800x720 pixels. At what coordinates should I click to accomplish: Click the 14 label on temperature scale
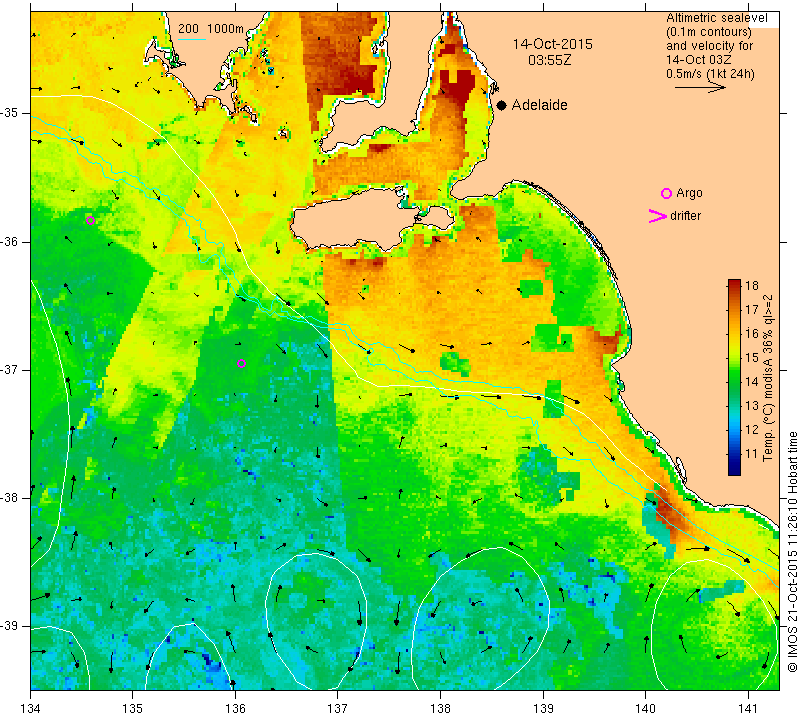pyautogui.click(x=752, y=382)
